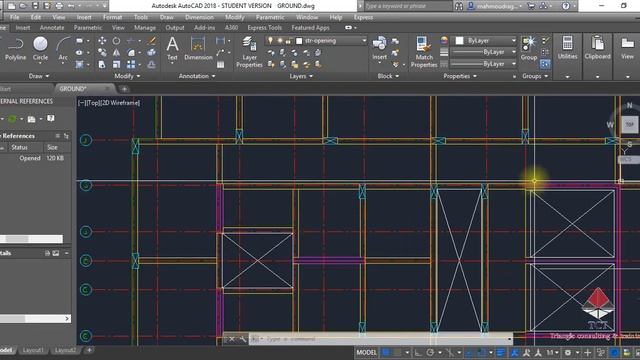Click the color wheel icon in Properties
The image size is (640, 360).
(444, 40)
